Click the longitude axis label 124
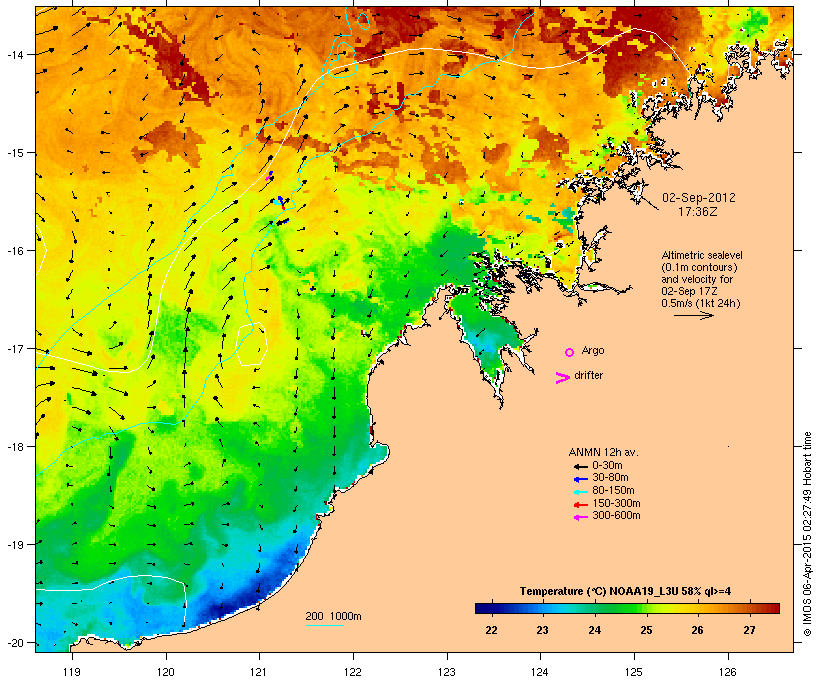This screenshot has width=820, height=680. (x=540, y=672)
